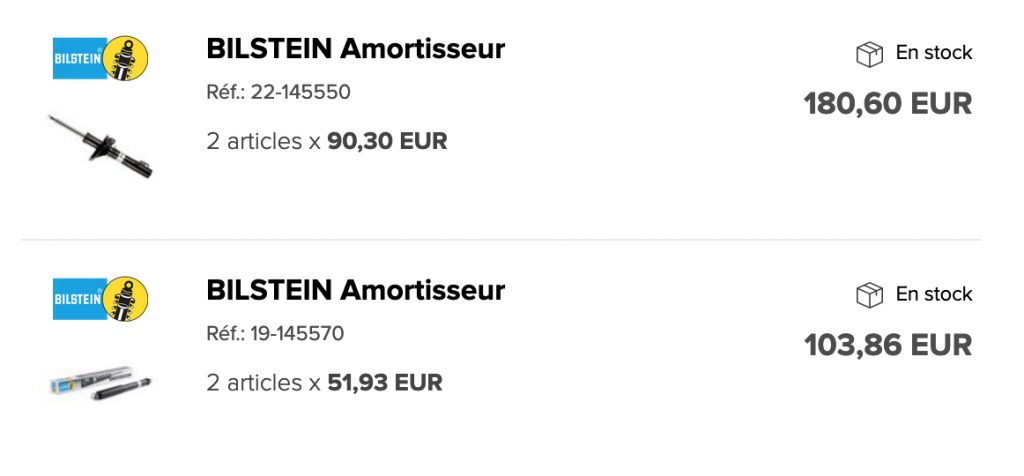Open the first BILSTEIN Amortisseur title
Screen dimensions: 1024x476
355,49
